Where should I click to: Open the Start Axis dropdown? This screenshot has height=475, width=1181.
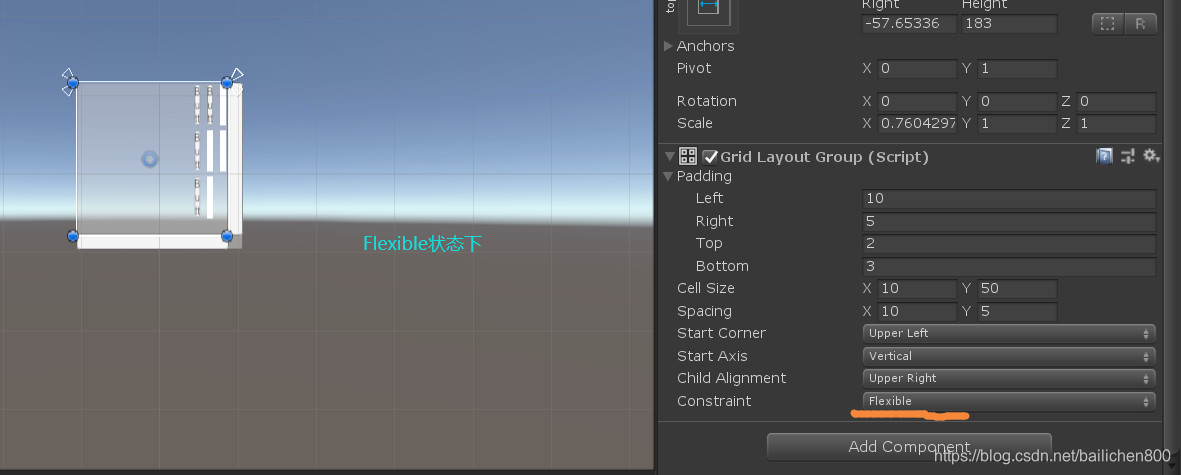pos(1009,356)
